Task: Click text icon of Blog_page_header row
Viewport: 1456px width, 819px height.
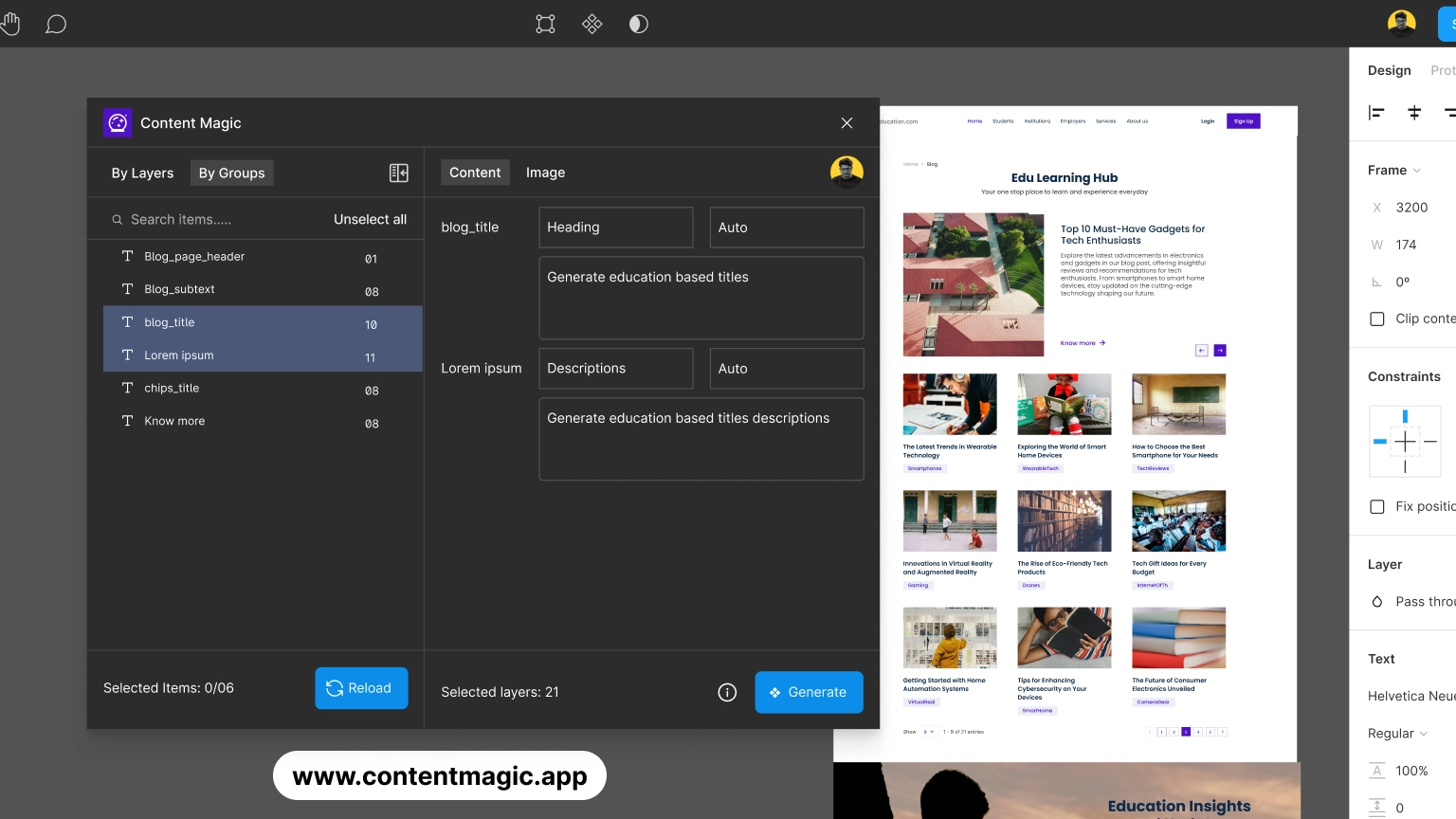Action: [x=127, y=256]
